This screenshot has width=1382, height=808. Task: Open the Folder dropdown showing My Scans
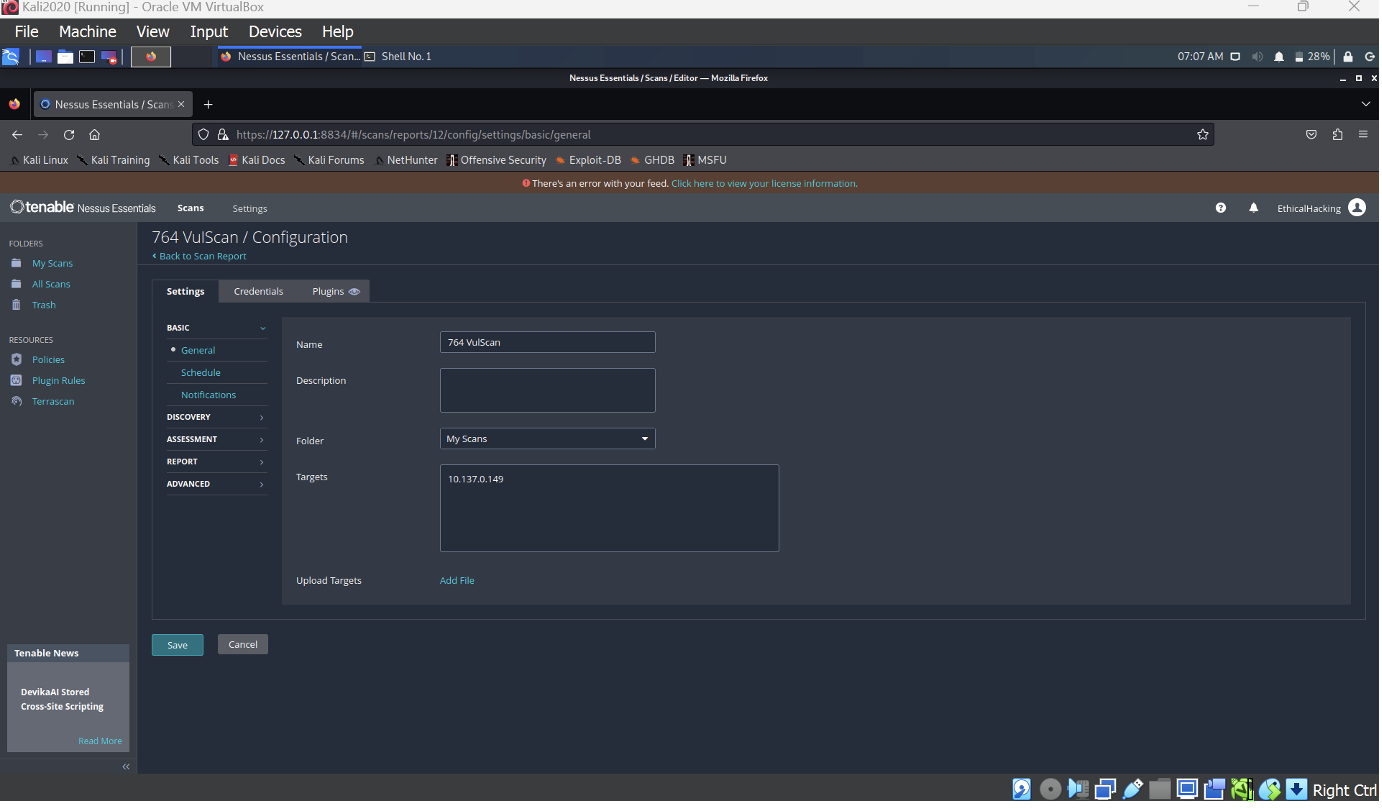pyautogui.click(x=548, y=439)
